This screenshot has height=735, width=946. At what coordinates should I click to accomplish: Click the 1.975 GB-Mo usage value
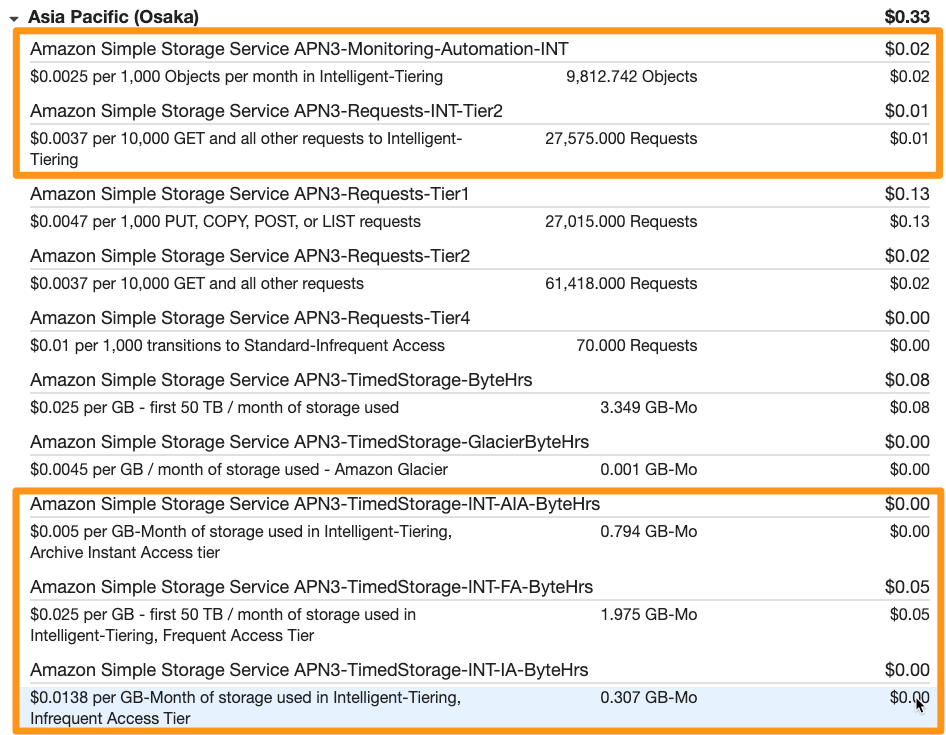[x=649, y=615]
